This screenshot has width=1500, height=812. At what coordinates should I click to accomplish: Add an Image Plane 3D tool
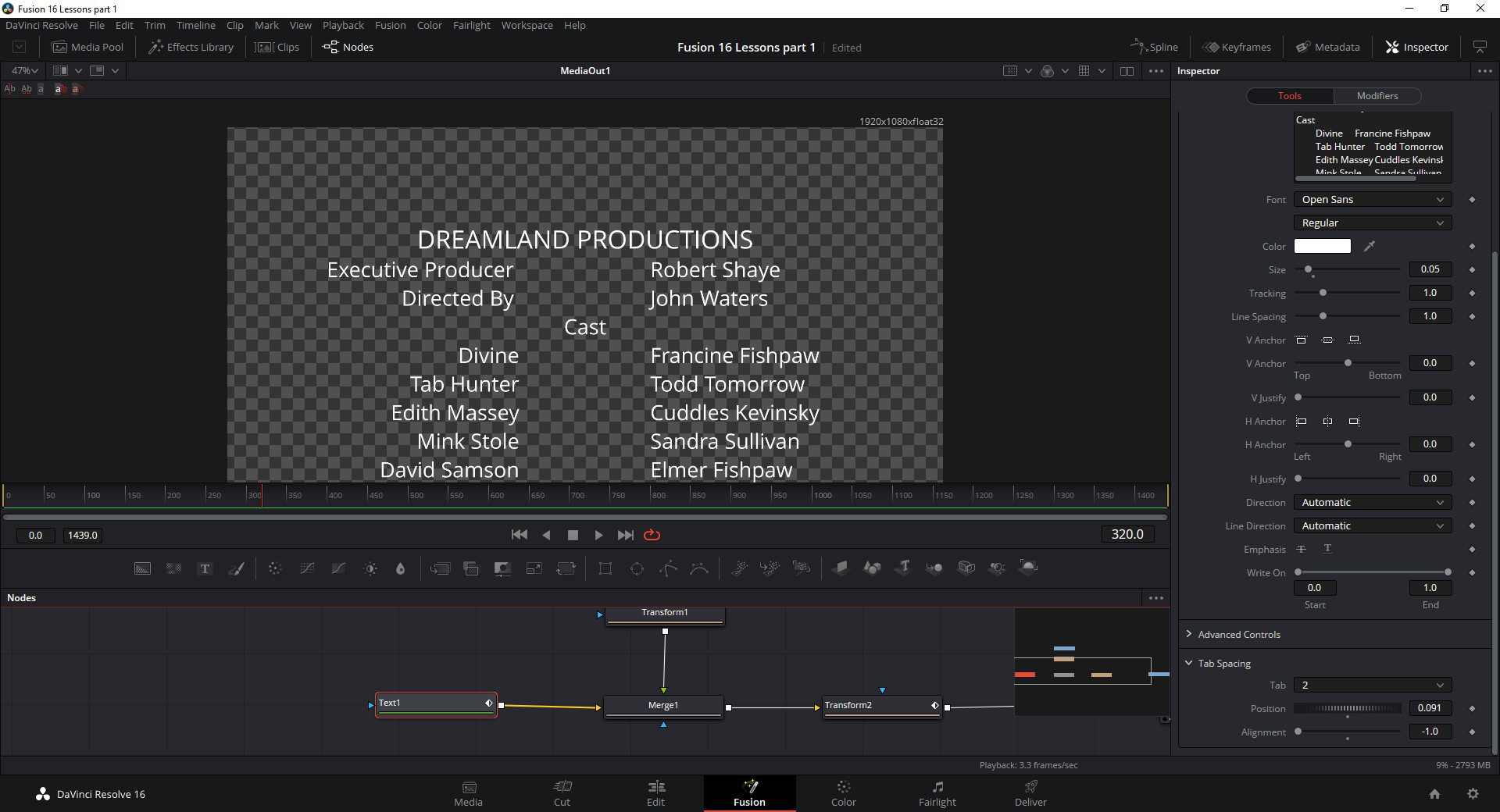841,568
